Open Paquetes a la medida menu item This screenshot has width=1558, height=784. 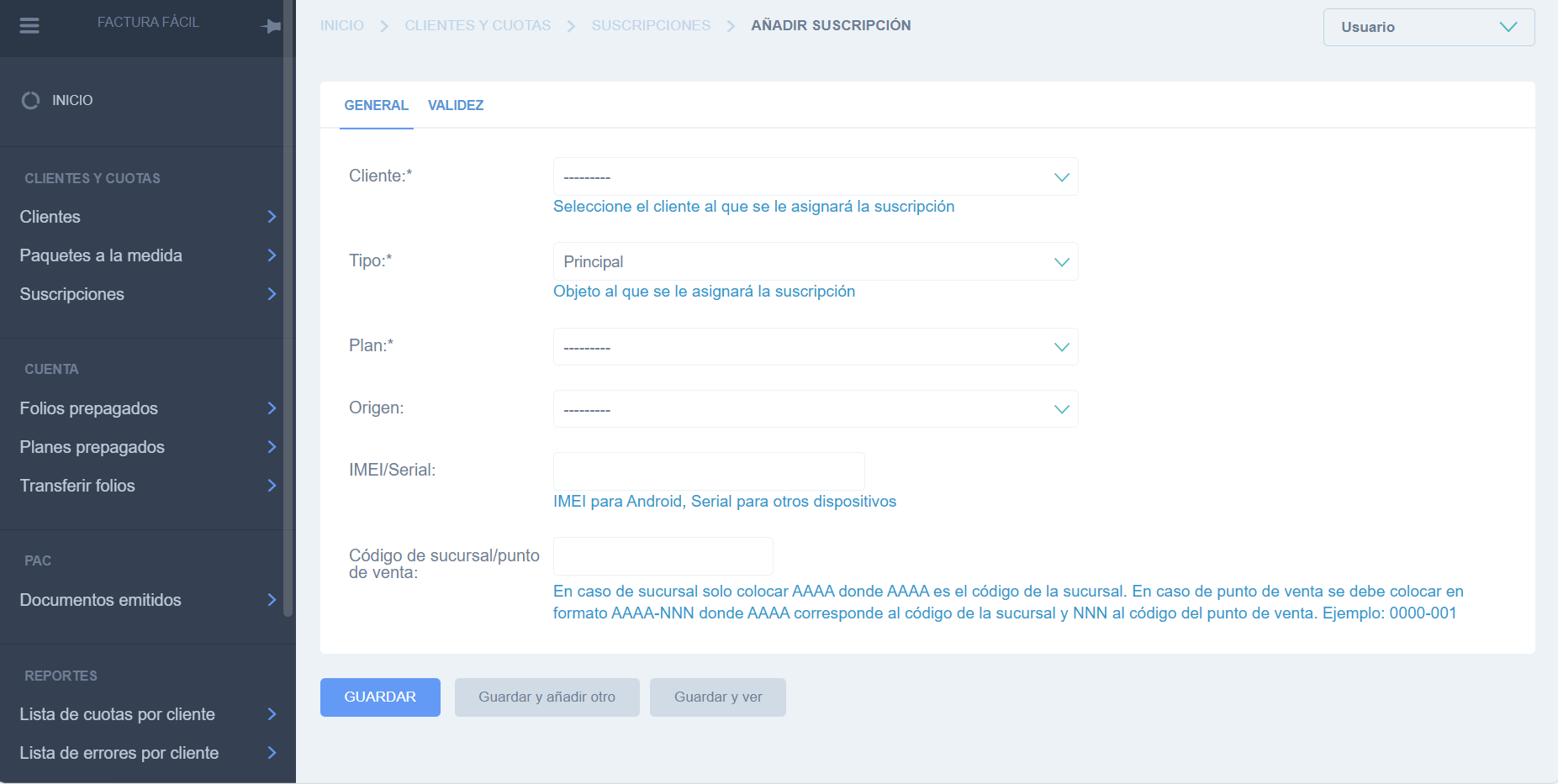coord(101,255)
